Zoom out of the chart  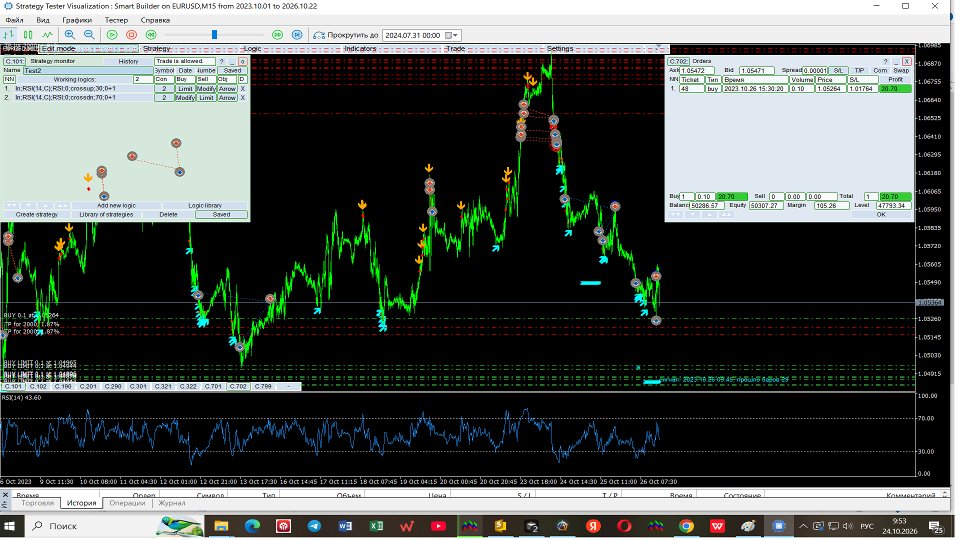pyautogui.click(x=89, y=35)
